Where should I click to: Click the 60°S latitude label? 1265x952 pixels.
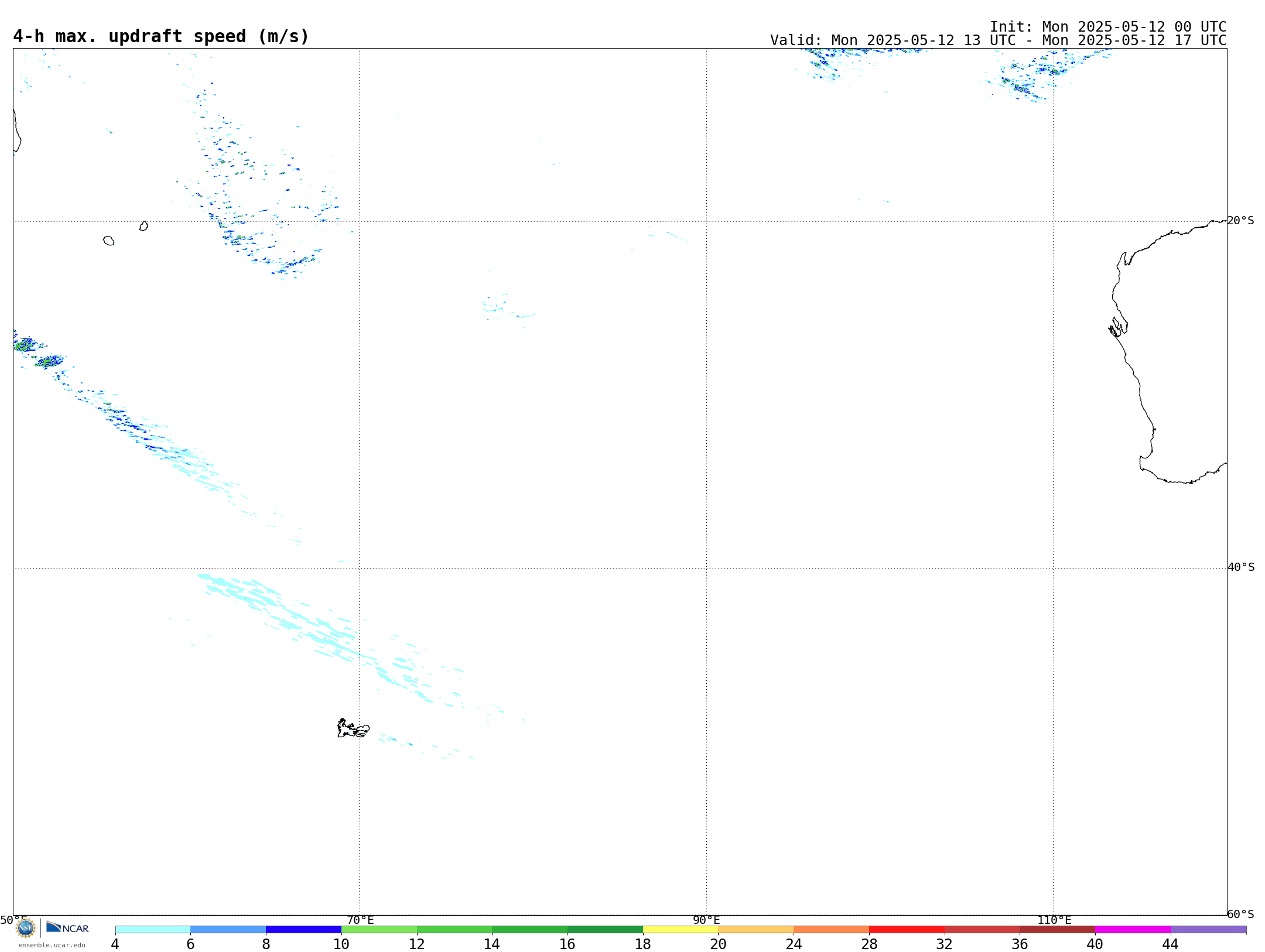pos(1240,914)
